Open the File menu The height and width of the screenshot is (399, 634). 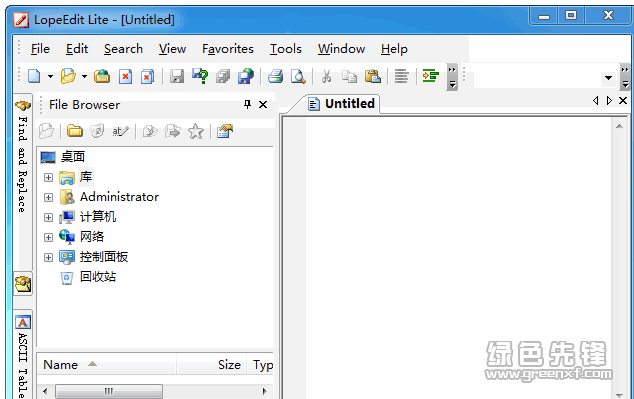[x=40, y=49]
